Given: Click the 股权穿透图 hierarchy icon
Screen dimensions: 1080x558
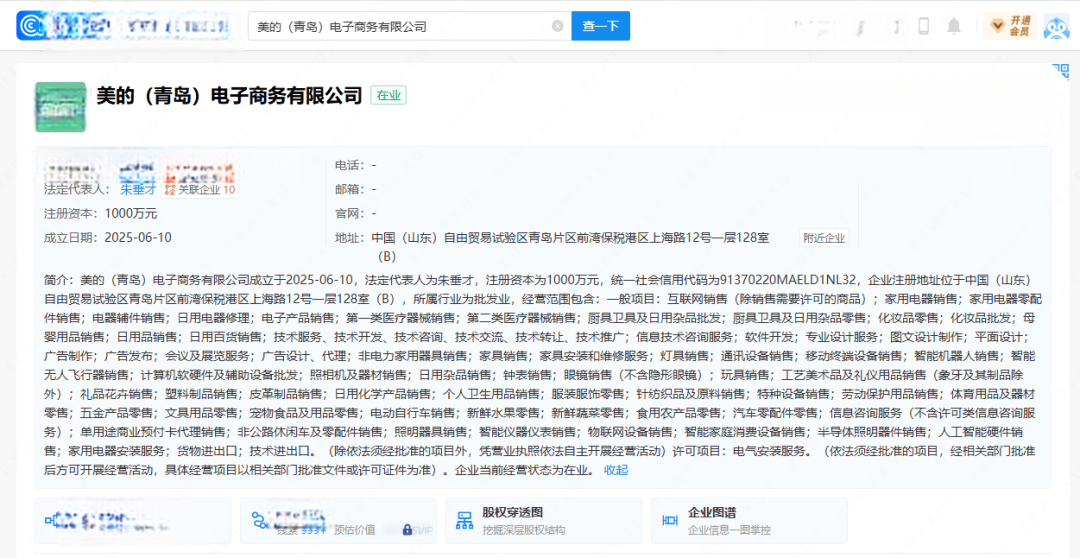Looking at the screenshot, I should [464, 521].
